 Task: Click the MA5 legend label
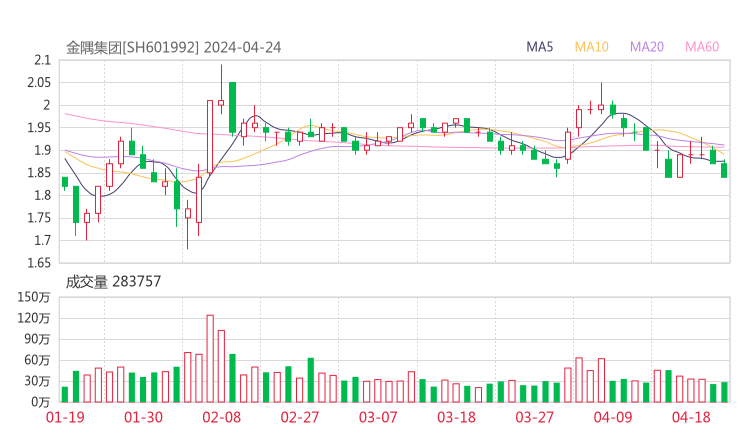pos(539,47)
